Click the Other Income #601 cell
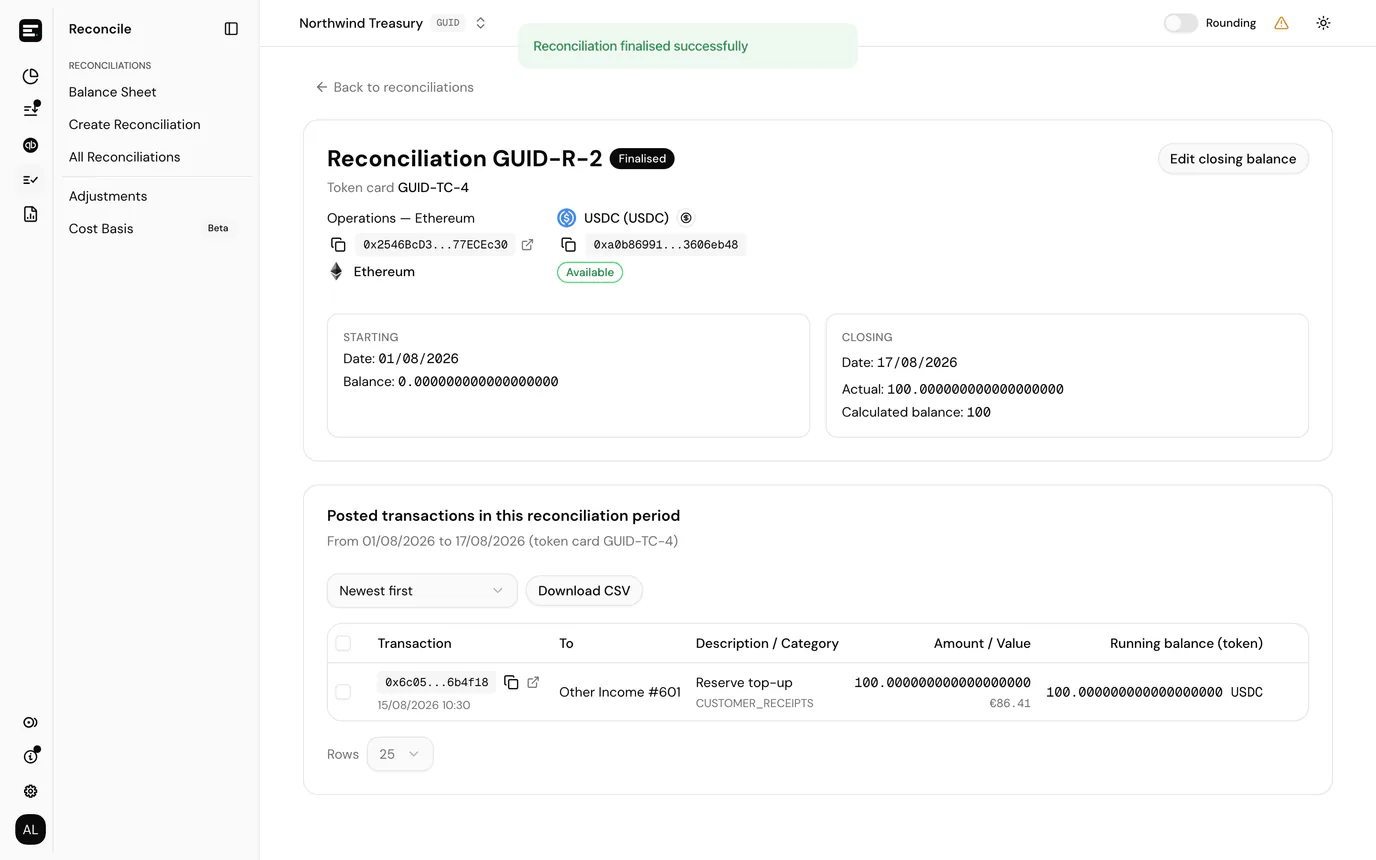The image size is (1376, 860). (x=620, y=692)
